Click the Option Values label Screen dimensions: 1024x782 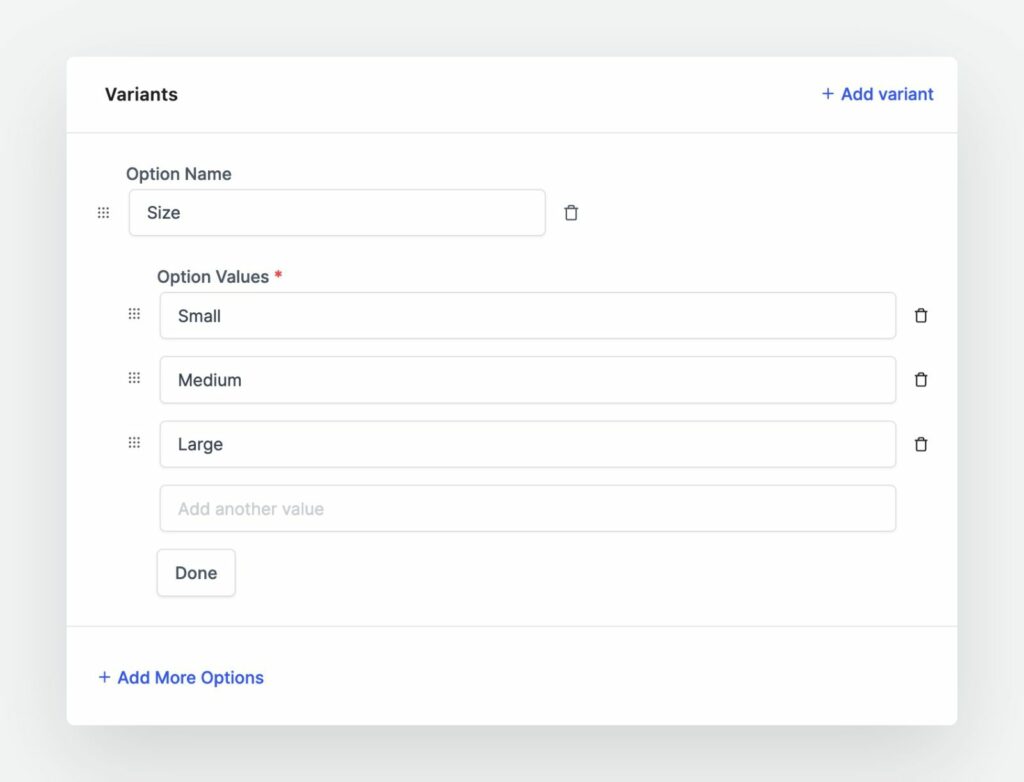(x=213, y=277)
